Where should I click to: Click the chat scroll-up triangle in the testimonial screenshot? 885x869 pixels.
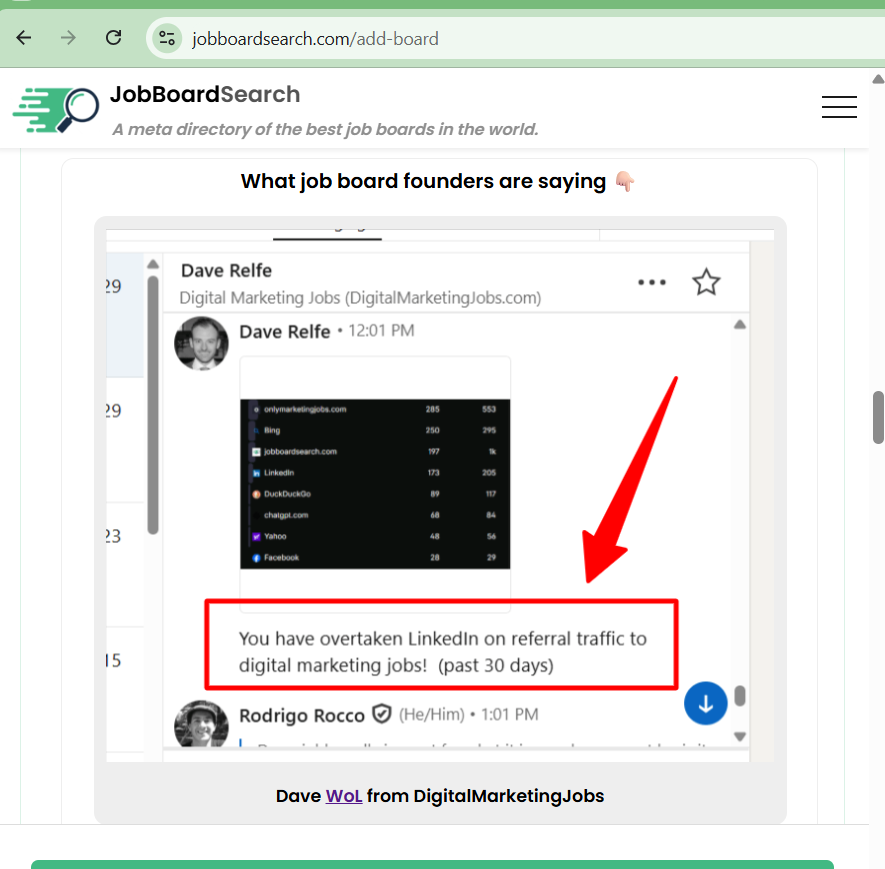coord(740,324)
